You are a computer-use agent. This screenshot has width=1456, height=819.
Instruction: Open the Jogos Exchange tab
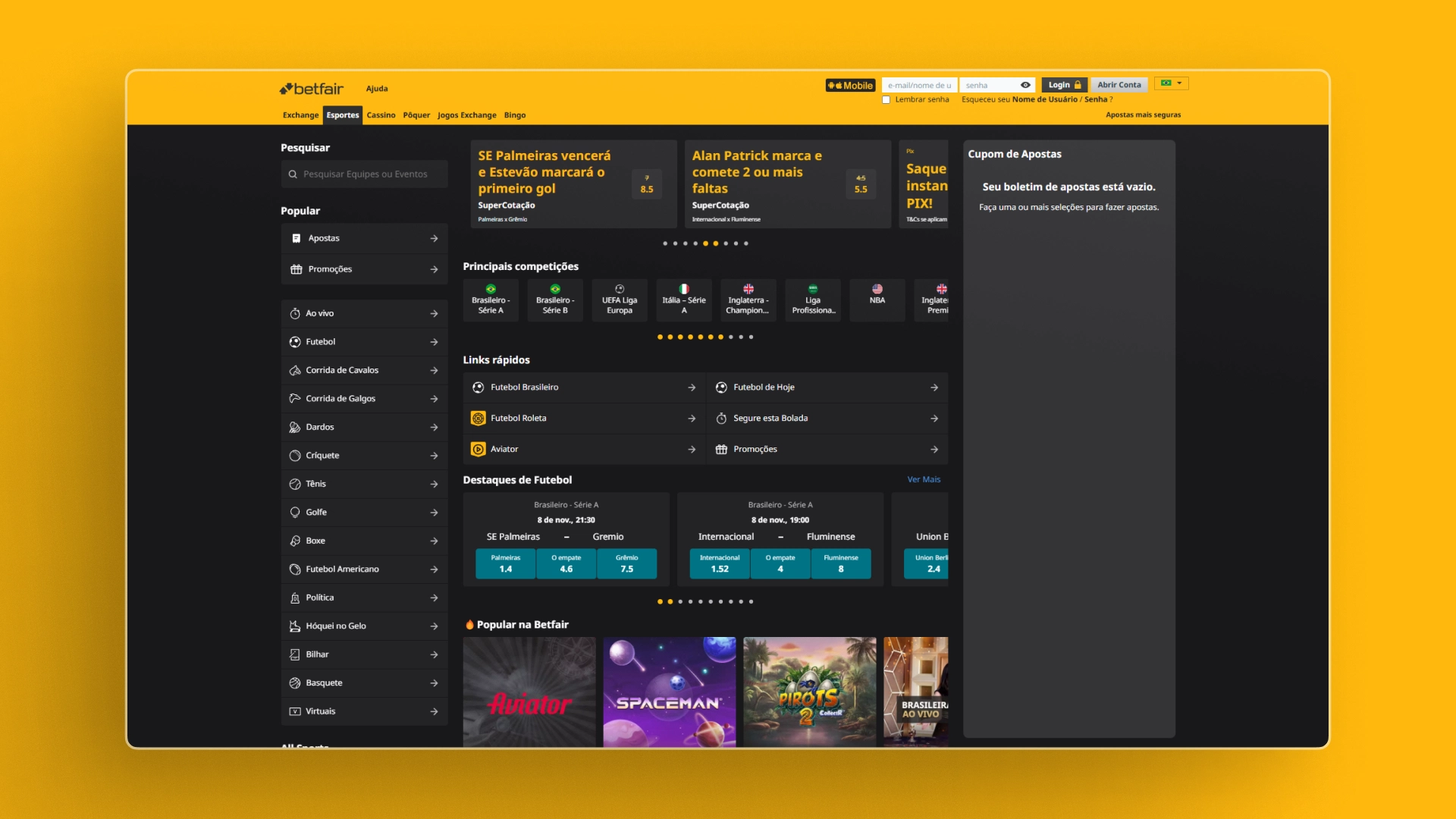coord(466,115)
